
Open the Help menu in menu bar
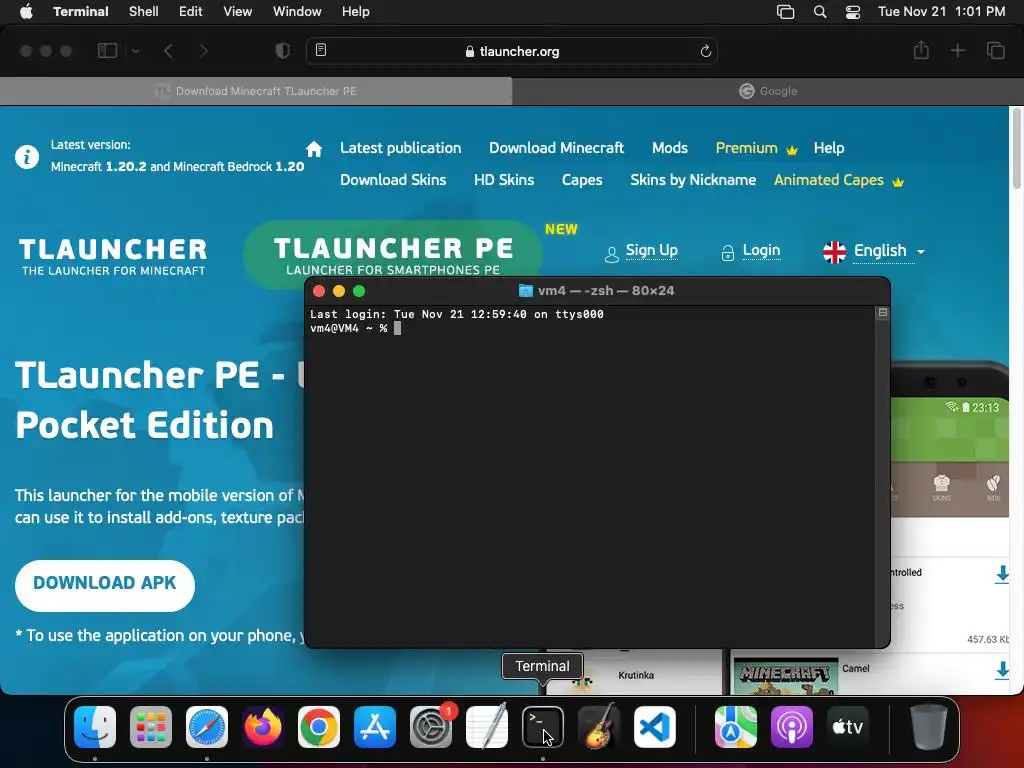[x=356, y=12]
